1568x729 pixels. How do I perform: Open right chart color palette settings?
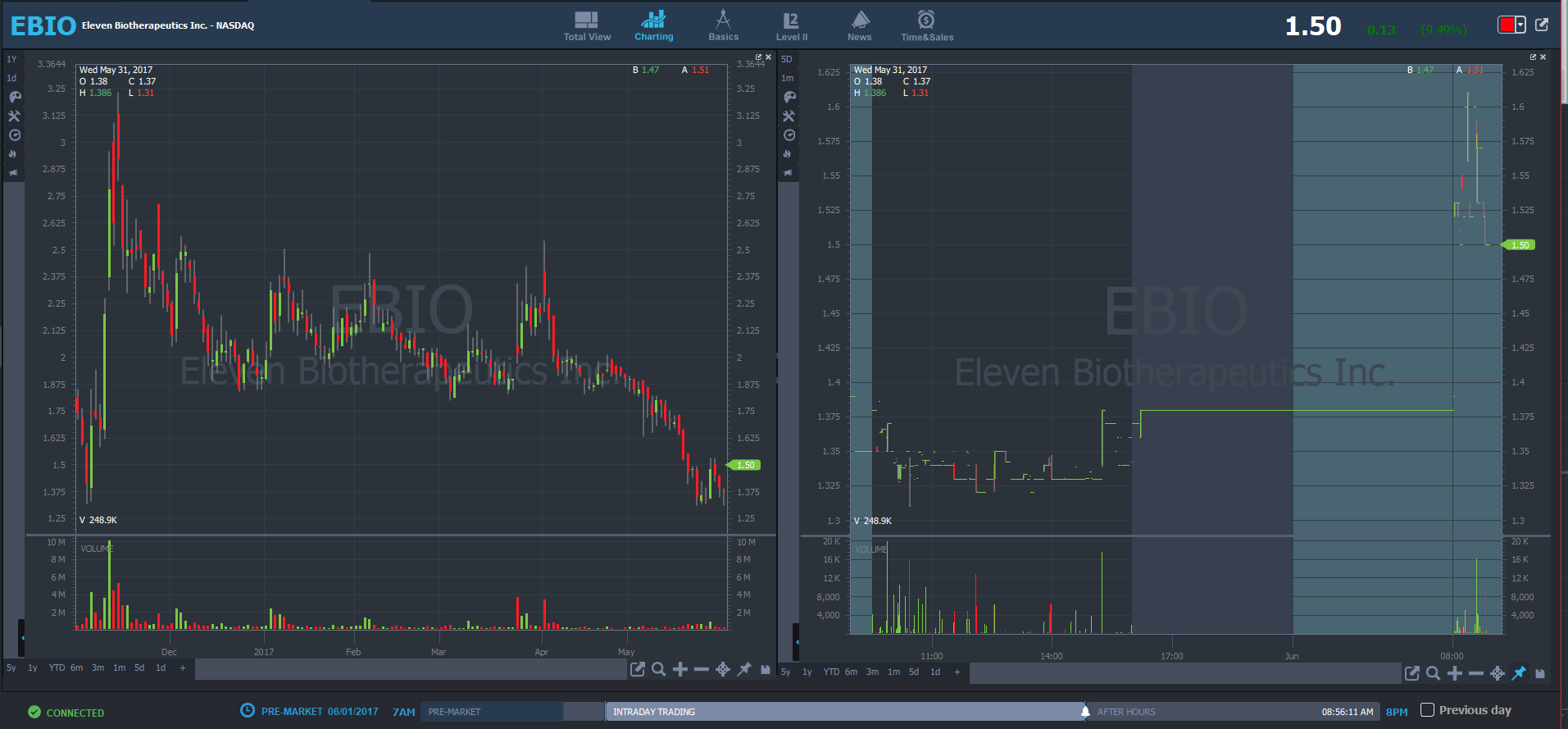[x=789, y=97]
